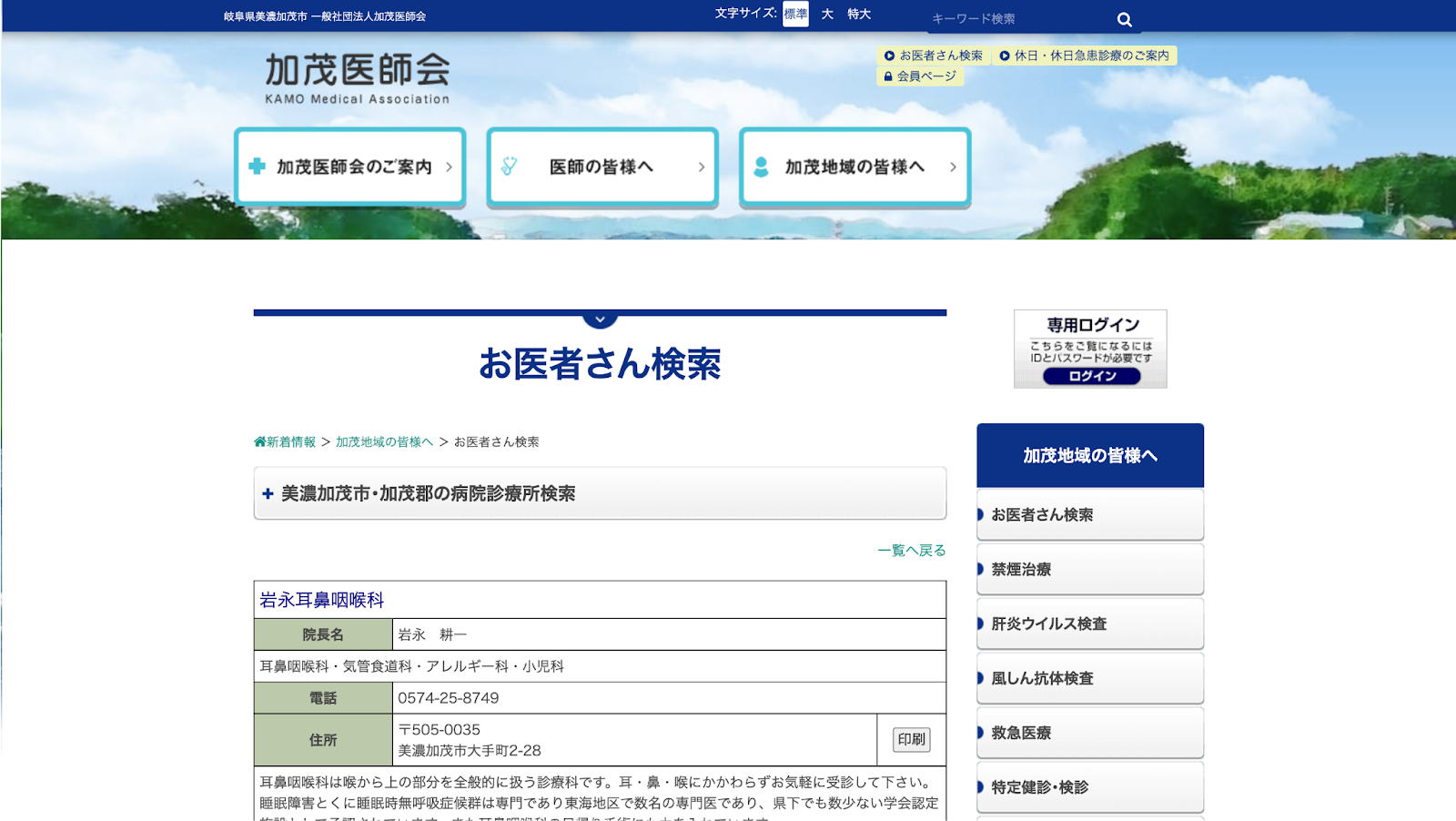Click the chevron on 医師の皆様へ button
Image resolution: width=1456 pixels, height=821 pixels.
click(701, 167)
